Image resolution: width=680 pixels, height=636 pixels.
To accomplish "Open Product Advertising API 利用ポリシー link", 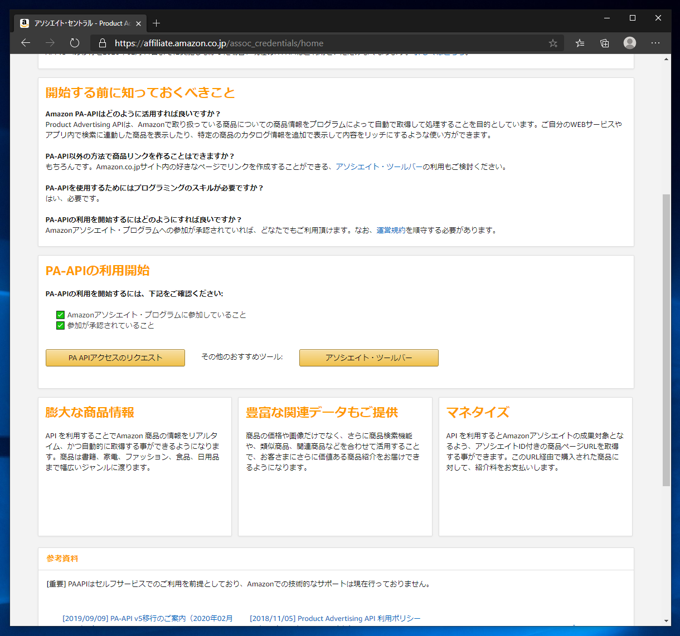I will click(335, 618).
